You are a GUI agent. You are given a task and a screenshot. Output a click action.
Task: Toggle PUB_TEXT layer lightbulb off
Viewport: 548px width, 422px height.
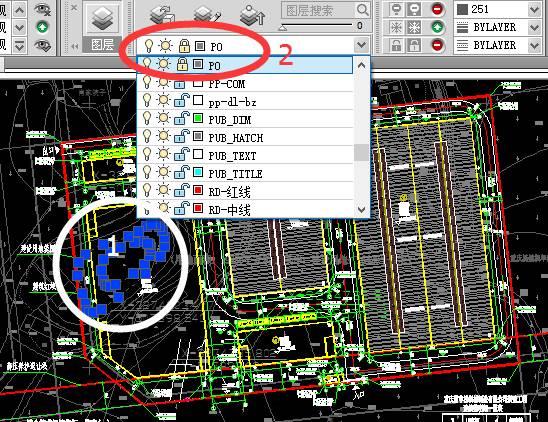click(147, 154)
